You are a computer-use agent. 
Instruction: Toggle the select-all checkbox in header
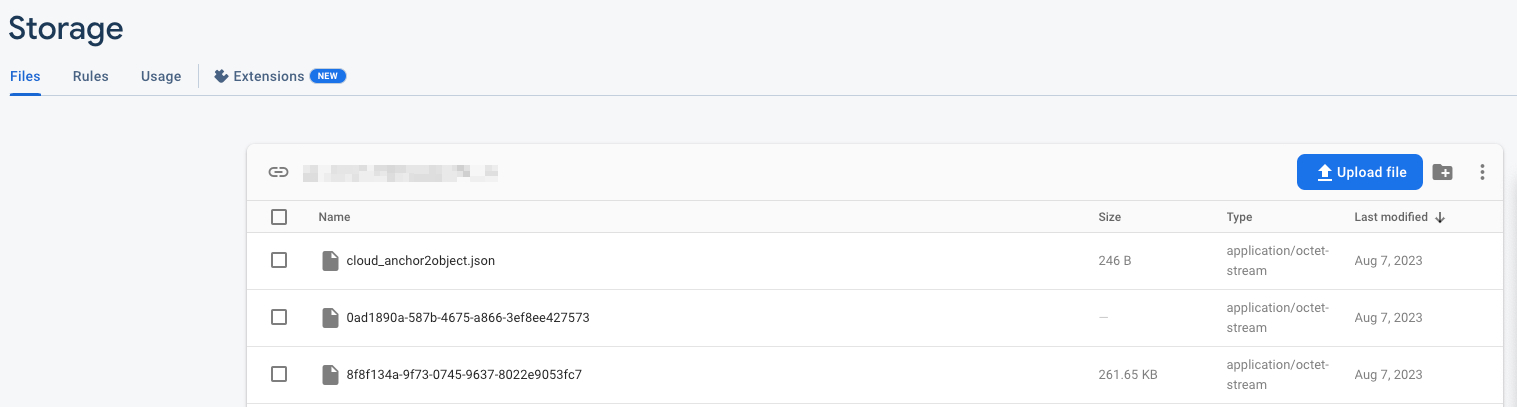click(x=279, y=217)
